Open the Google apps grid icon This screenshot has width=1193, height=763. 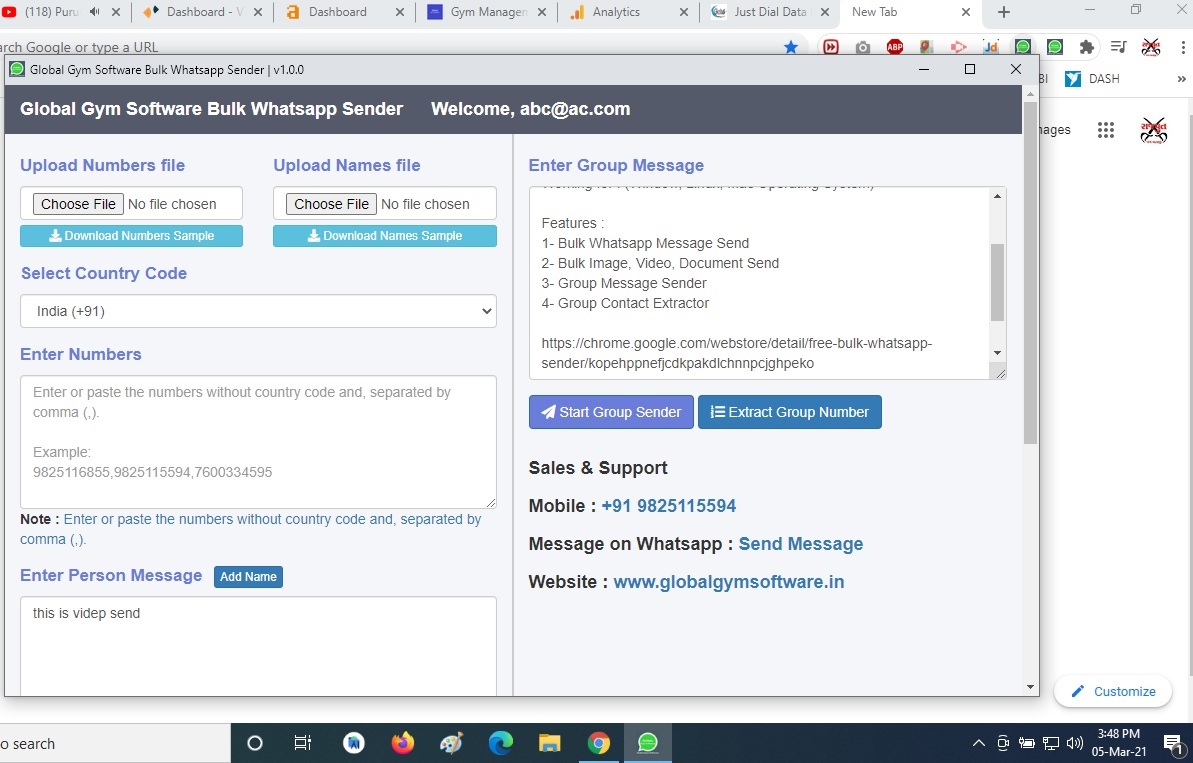[1106, 129]
